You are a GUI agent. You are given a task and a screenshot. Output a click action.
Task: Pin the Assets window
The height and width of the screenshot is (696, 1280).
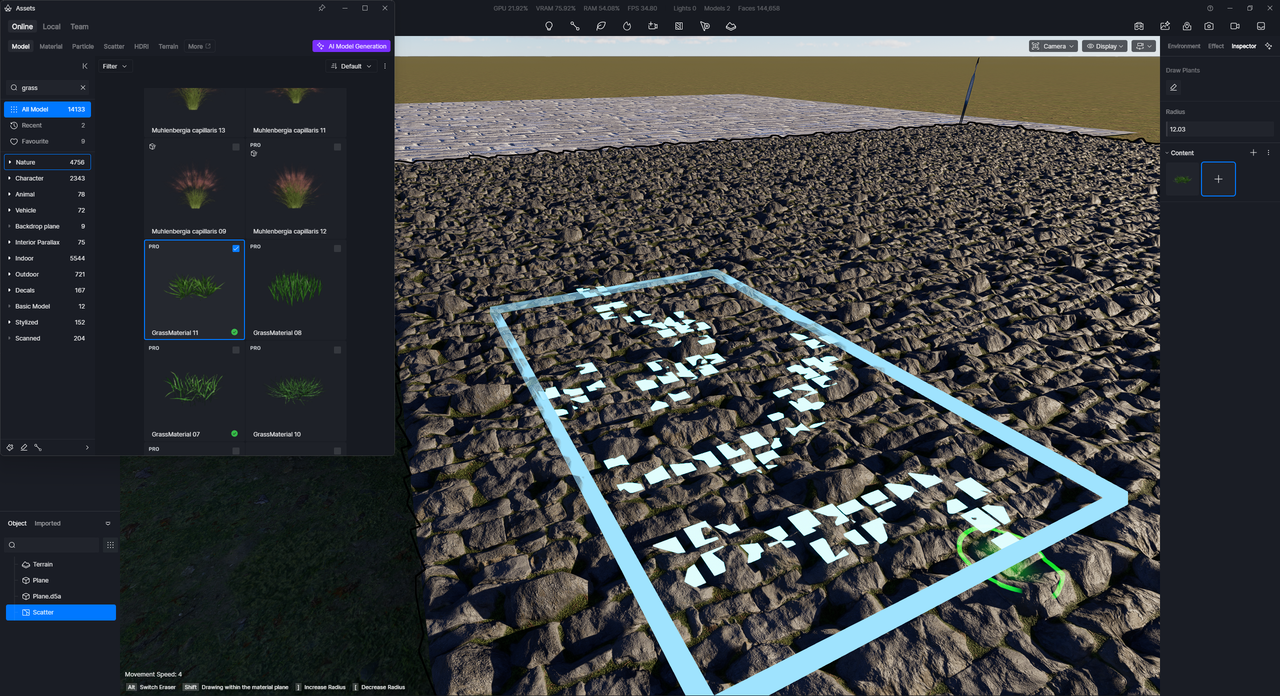tap(321, 8)
